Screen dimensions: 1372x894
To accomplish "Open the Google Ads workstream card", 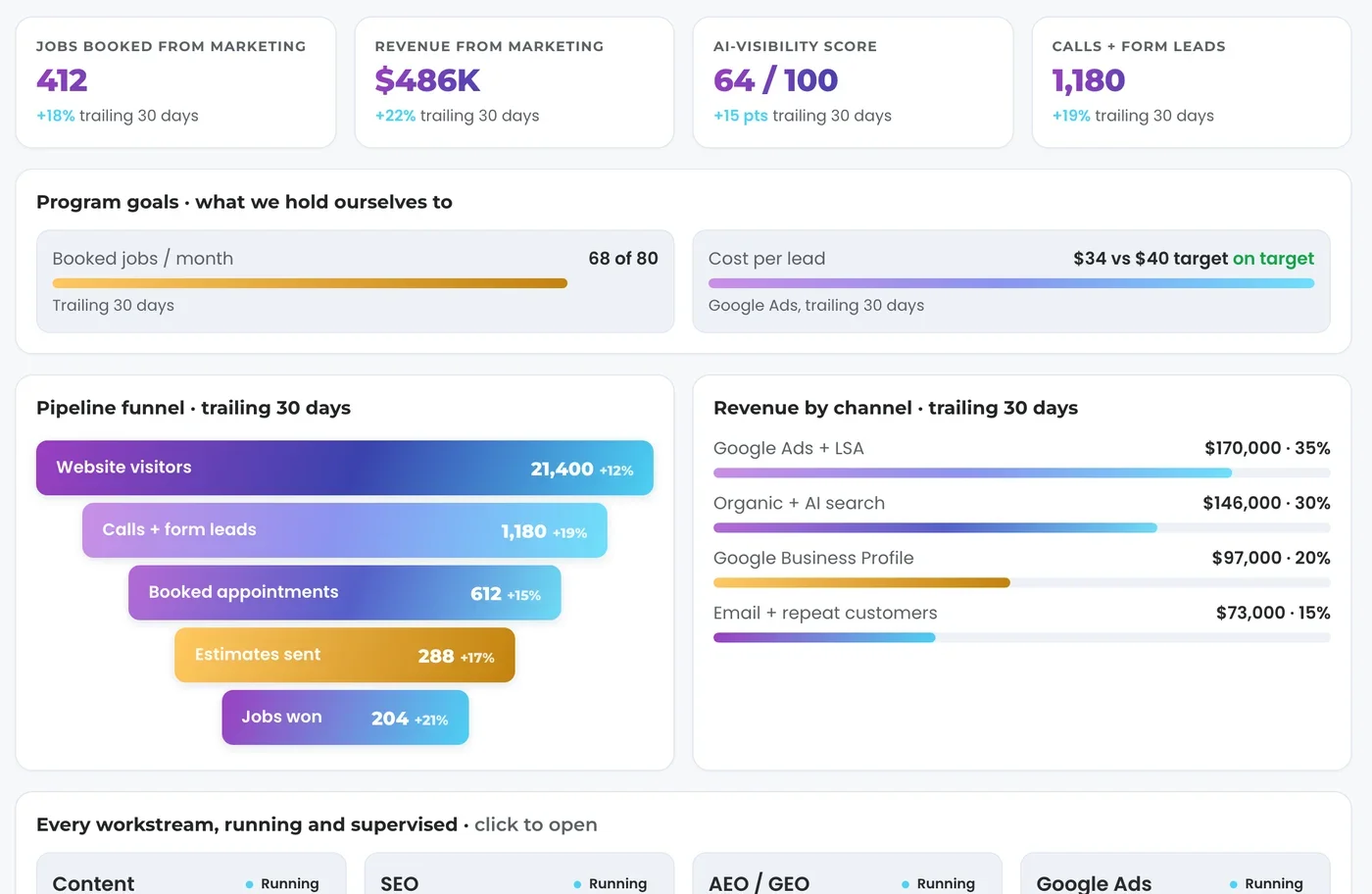I will [1175, 873].
